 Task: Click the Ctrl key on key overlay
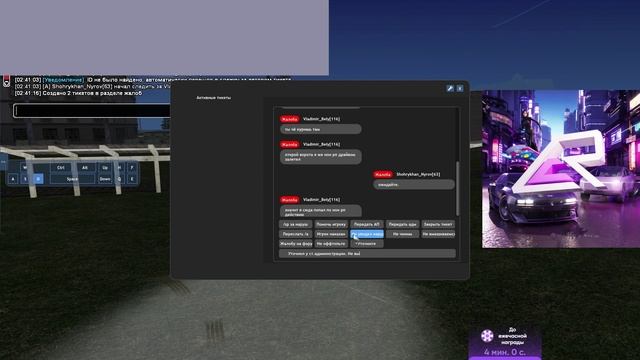pyautogui.click(x=60, y=167)
